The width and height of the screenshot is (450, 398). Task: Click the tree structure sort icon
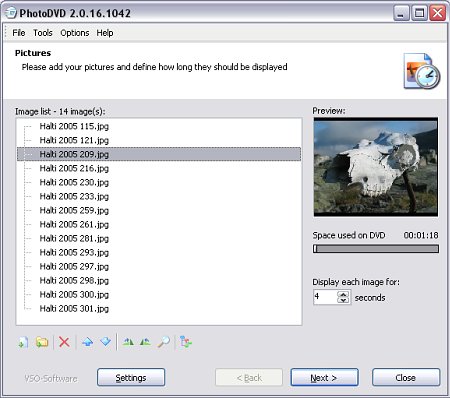[186, 342]
